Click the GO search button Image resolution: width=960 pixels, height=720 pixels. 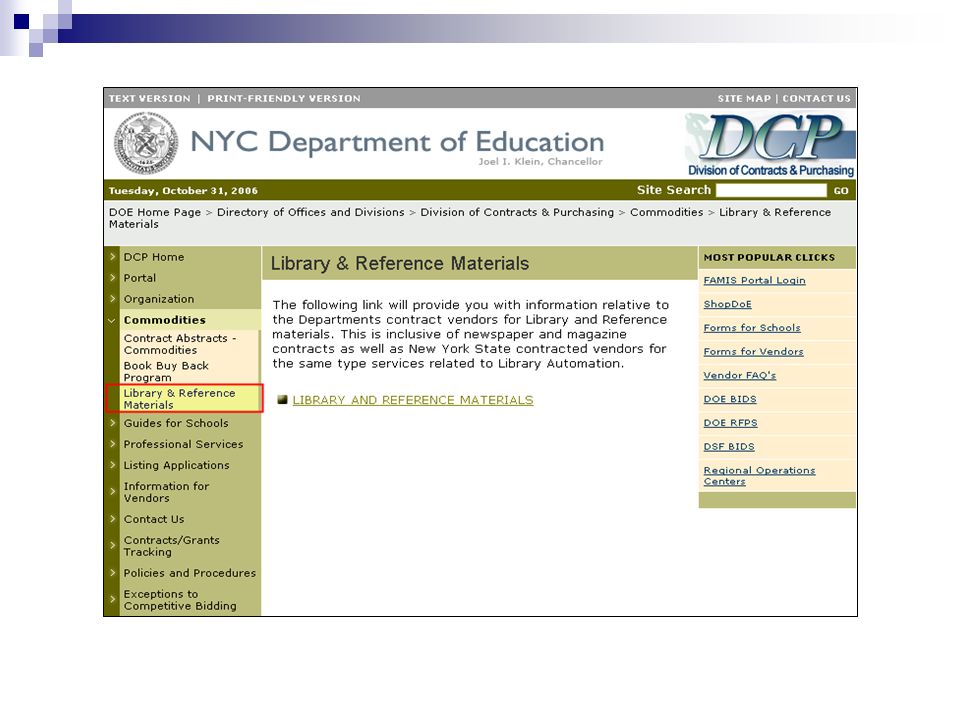(841, 190)
